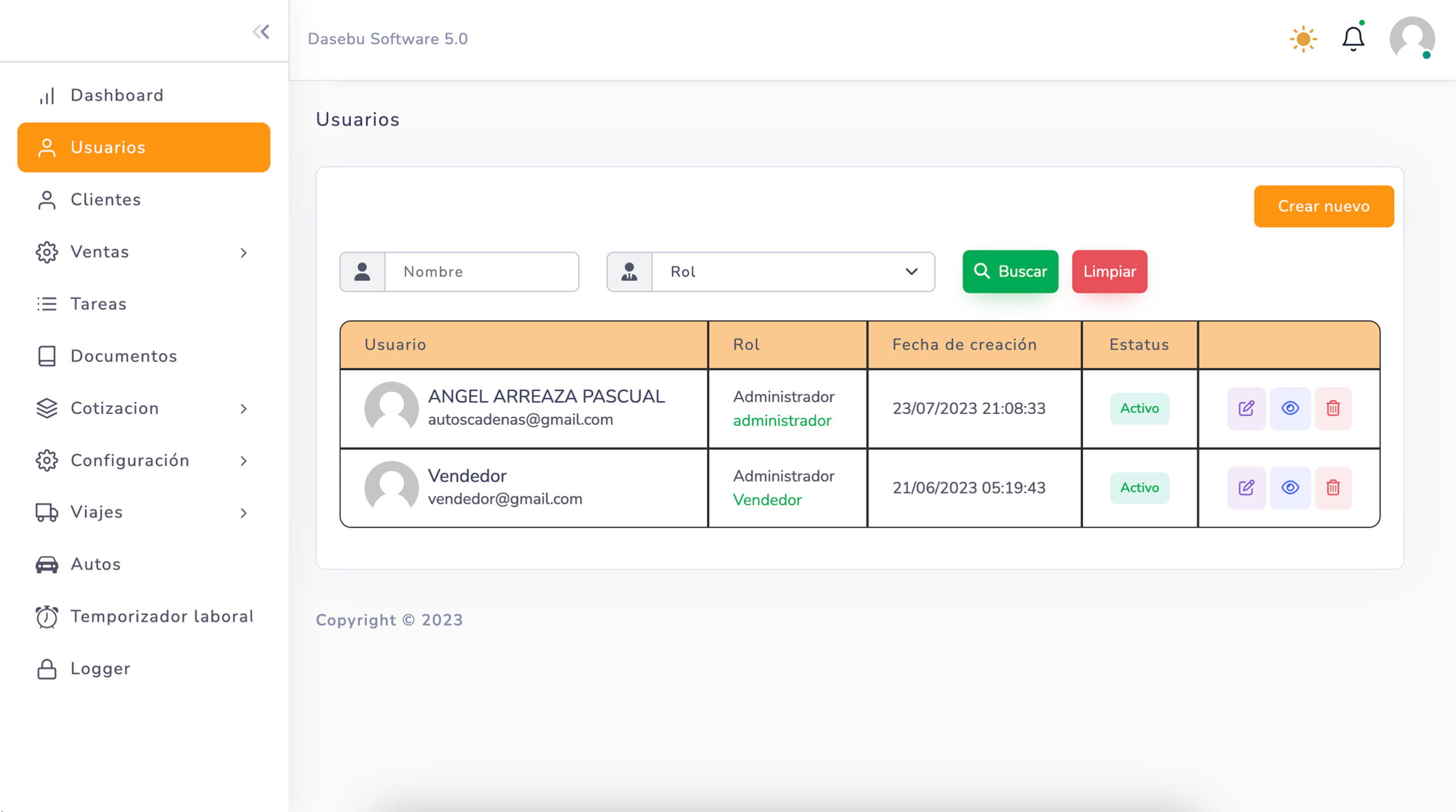Expand the Viajes submenu chevron

click(243, 513)
